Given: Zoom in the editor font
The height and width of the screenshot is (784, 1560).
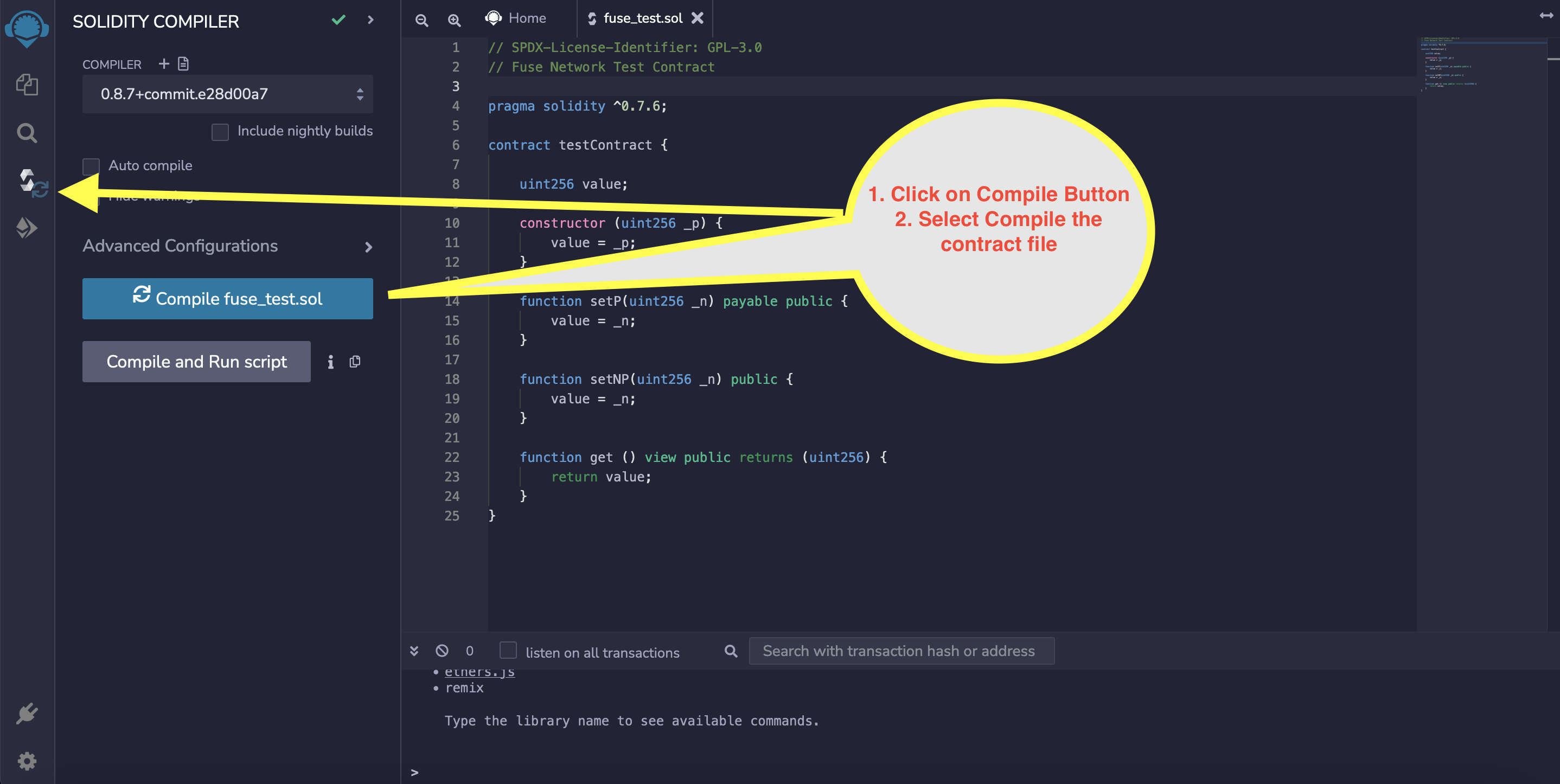Looking at the screenshot, I should (x=453, y=20).
